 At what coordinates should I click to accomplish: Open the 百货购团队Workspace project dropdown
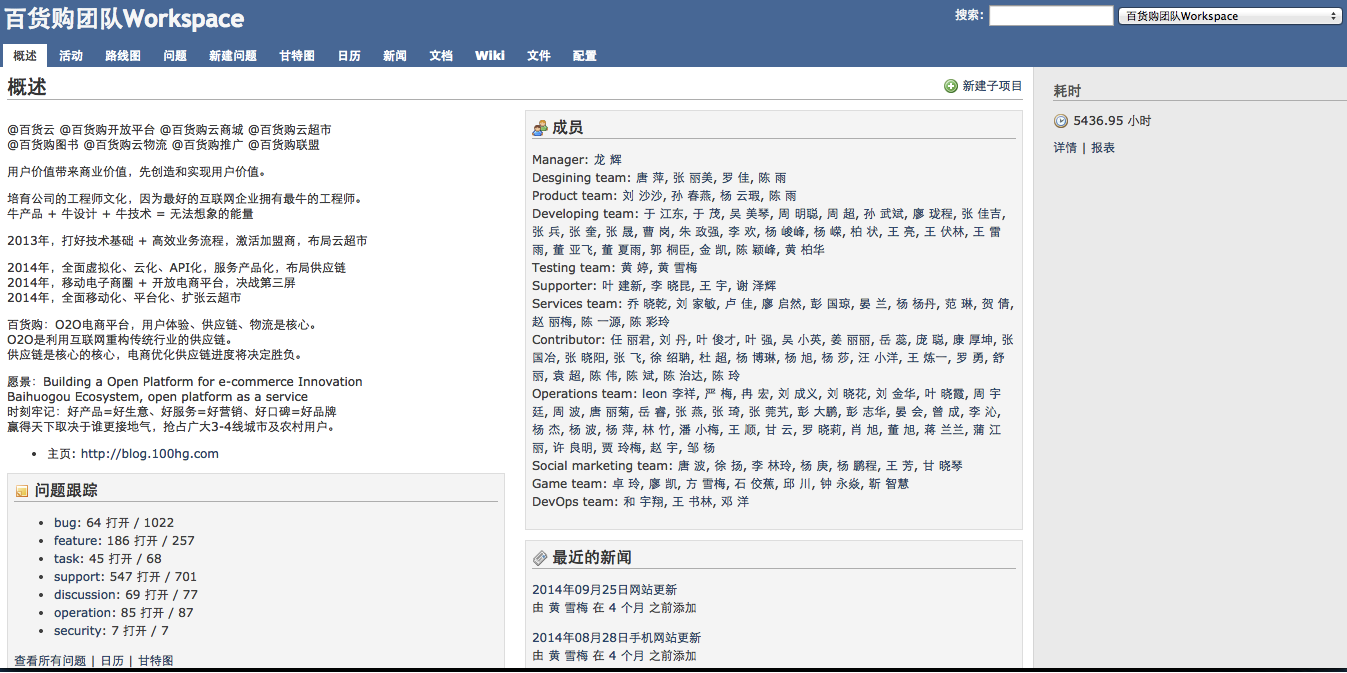(1229, 16)
